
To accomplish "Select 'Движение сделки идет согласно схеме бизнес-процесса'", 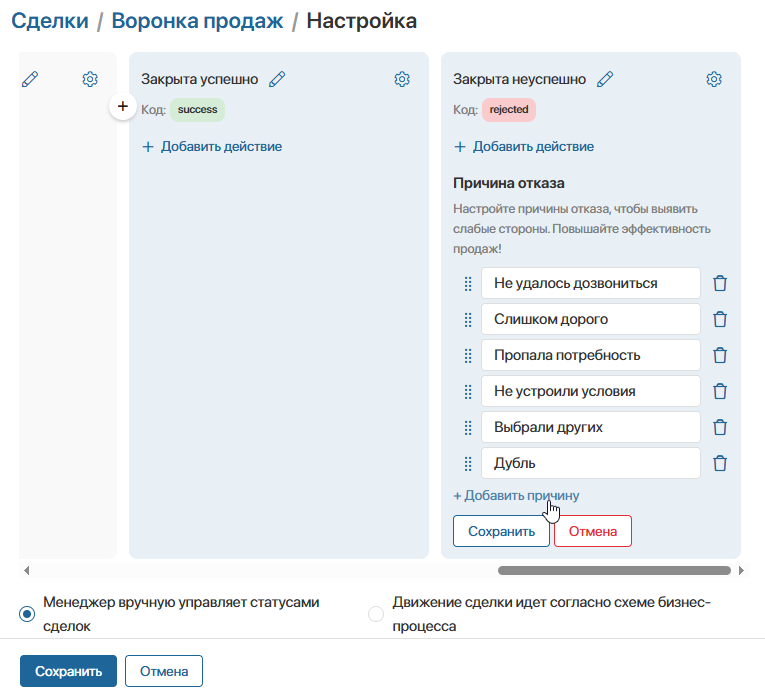I will [x=376, y=614].
